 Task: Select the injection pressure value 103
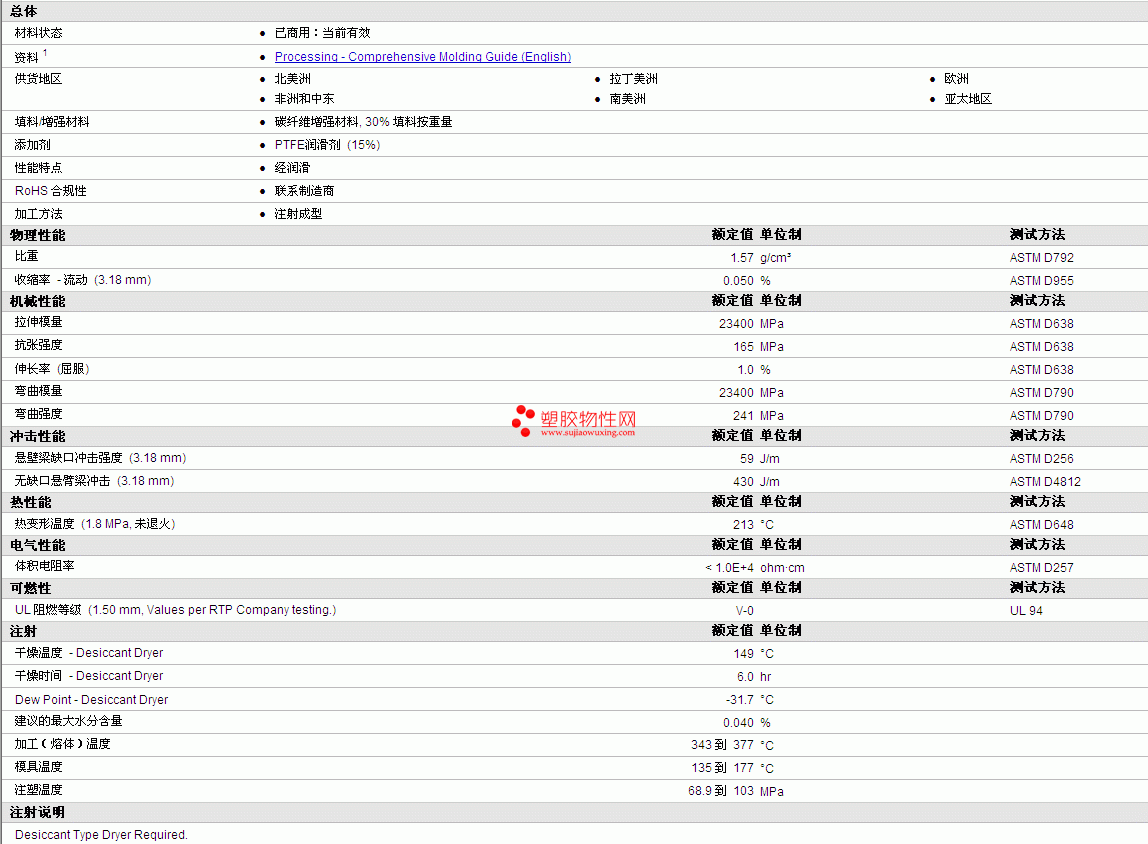[x=743, y=791]
